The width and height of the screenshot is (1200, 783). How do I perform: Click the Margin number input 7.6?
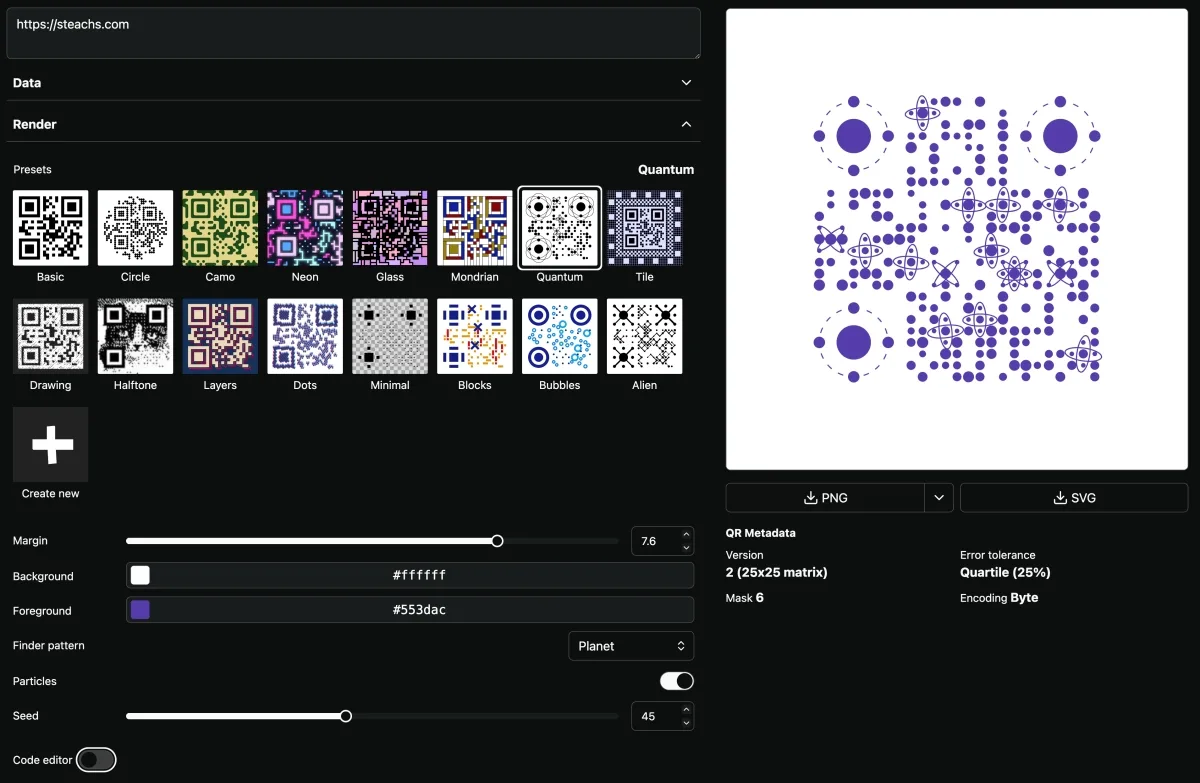tap(656, 541)
